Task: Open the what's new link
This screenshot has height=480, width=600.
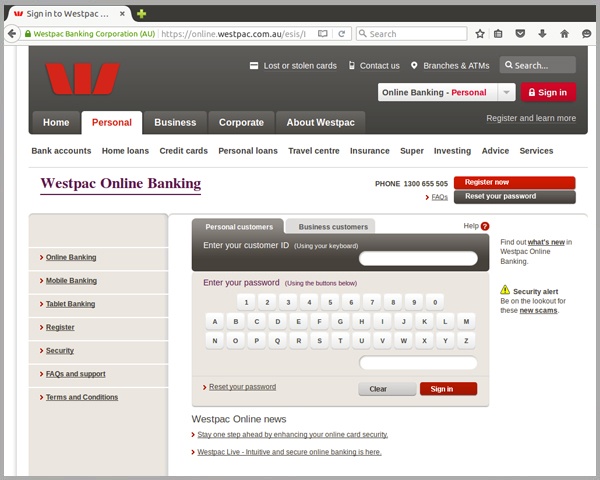Action: click(x=546, y=242)
